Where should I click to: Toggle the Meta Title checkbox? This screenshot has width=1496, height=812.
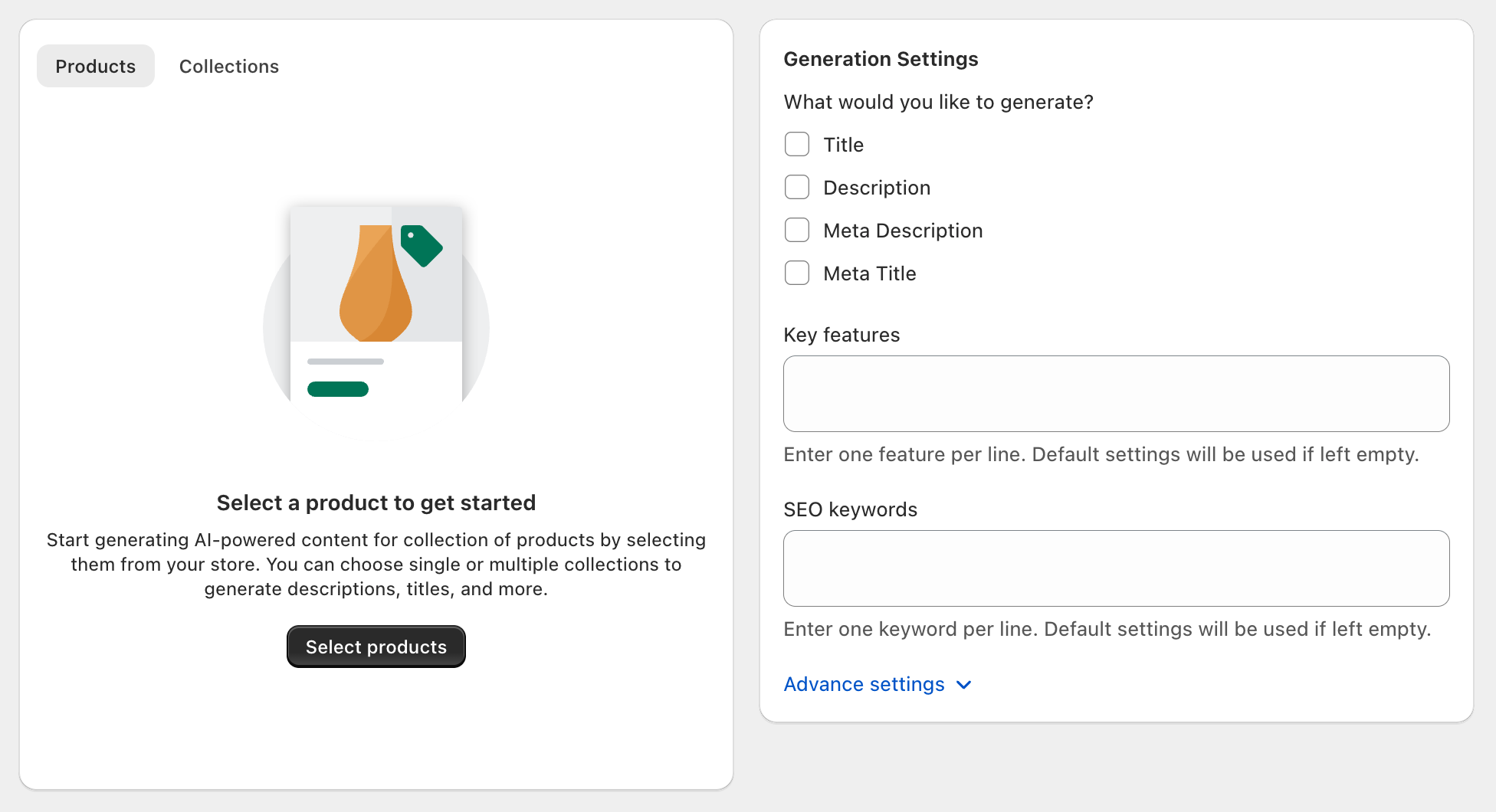tap(797, 273)
